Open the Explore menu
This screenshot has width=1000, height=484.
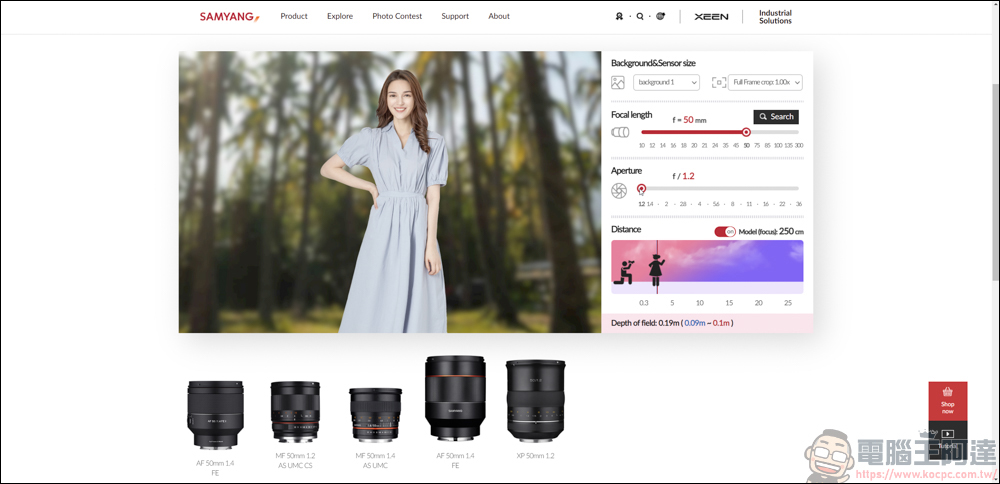click(340, 17)
